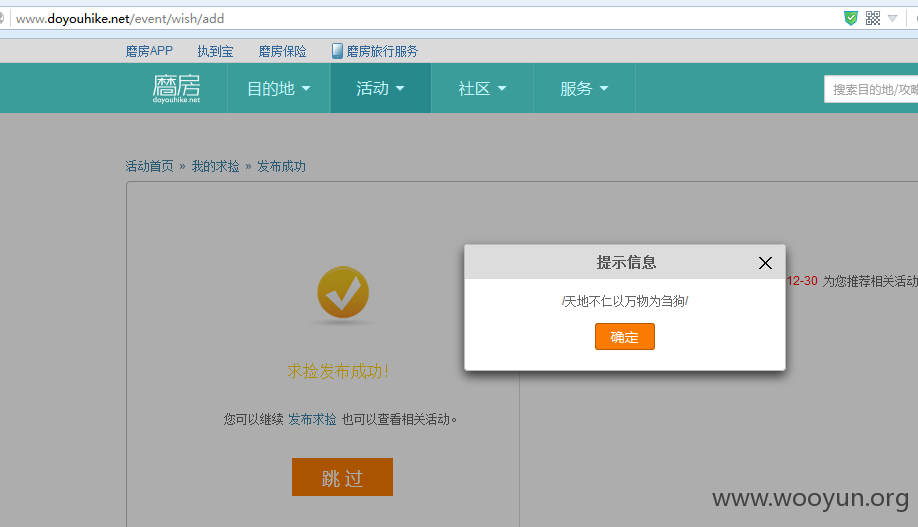Click the browser address bar URL
The height and width of the screenshot is (527, 918).
point(120,19)
